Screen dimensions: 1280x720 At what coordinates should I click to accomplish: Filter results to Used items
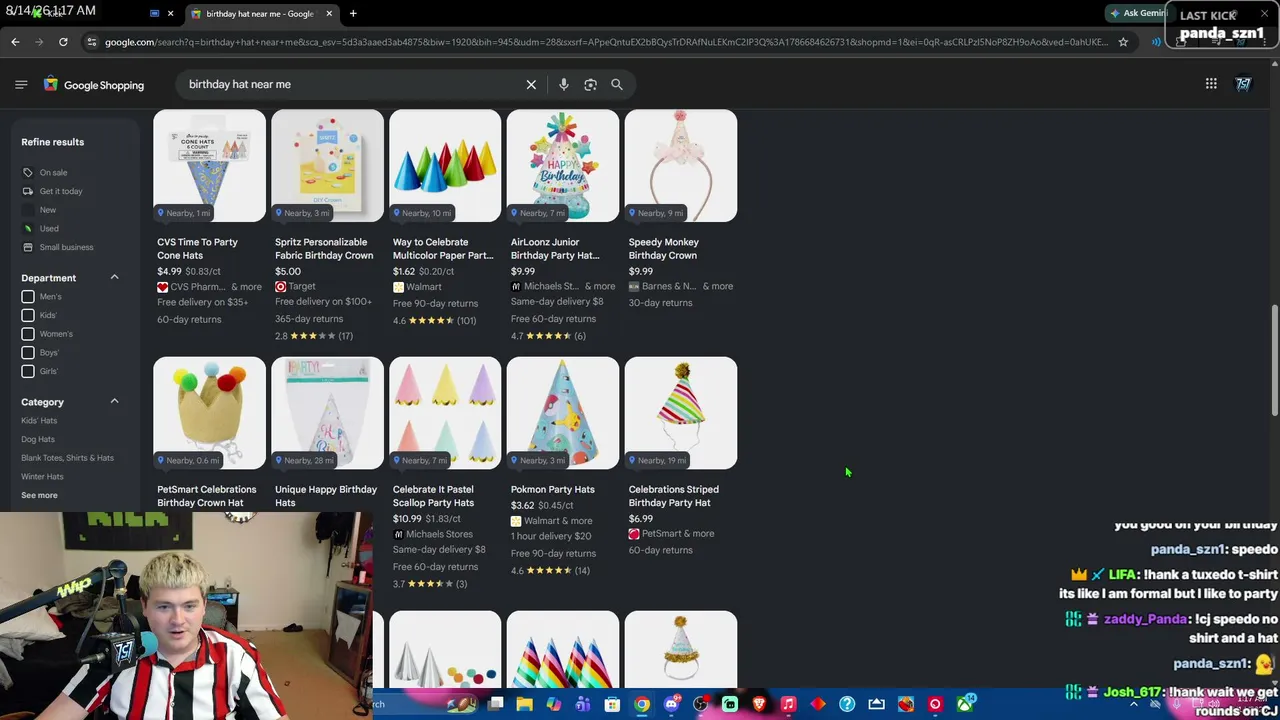tap(49, 229)
